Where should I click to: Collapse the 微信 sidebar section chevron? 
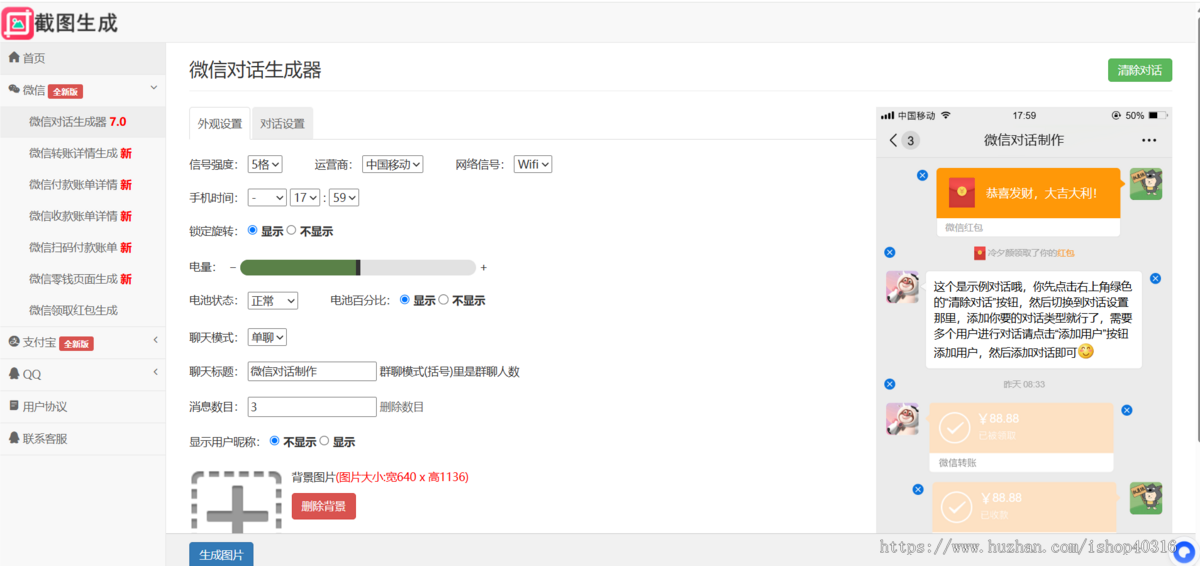154,89
